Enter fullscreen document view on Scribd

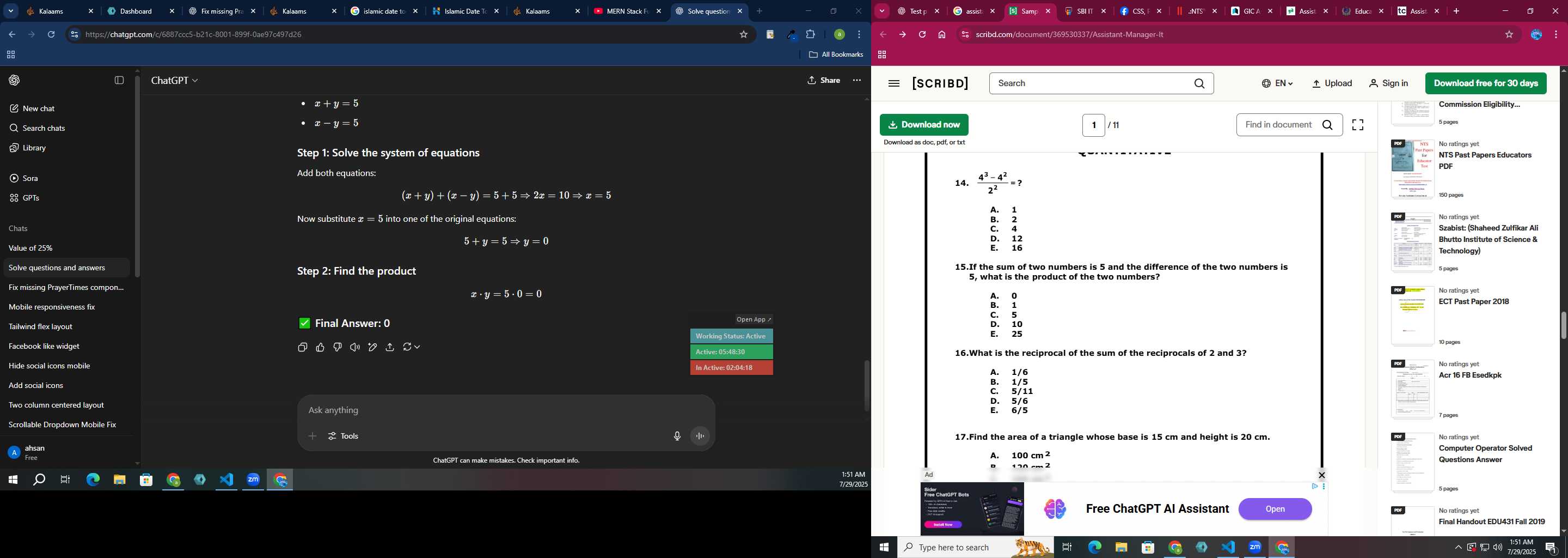pos(1357,125)
